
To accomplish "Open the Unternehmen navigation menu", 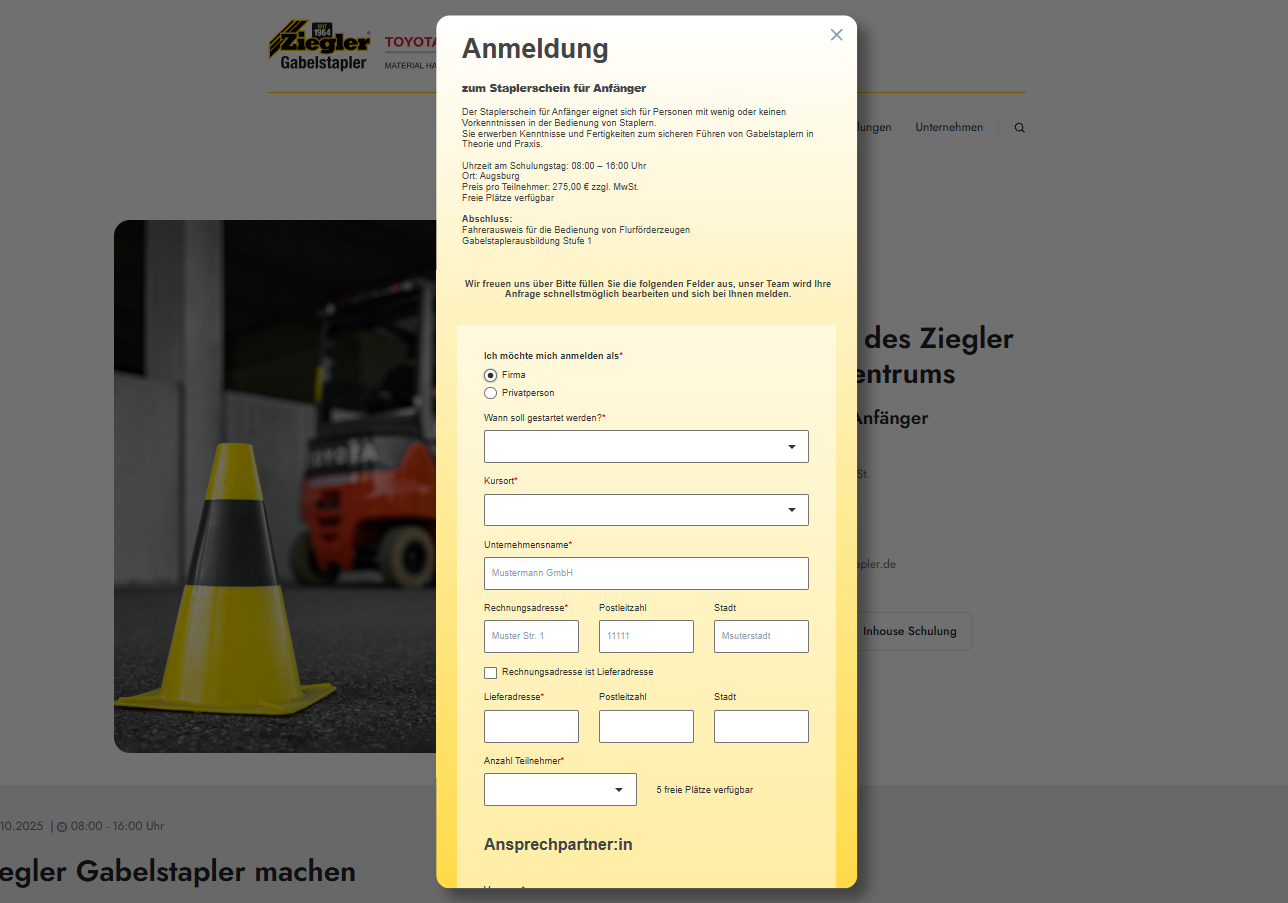I will coord(948,127).
